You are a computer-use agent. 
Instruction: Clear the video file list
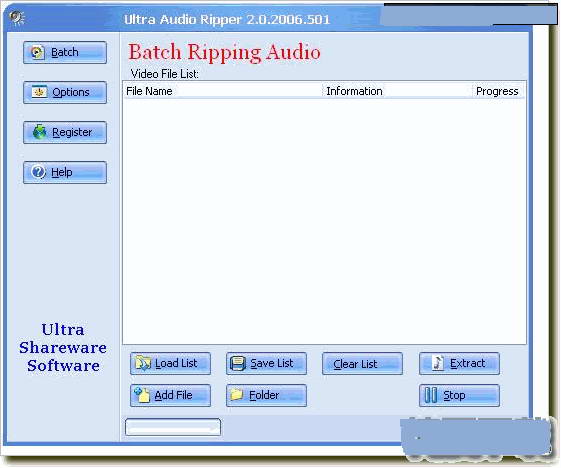362,364
